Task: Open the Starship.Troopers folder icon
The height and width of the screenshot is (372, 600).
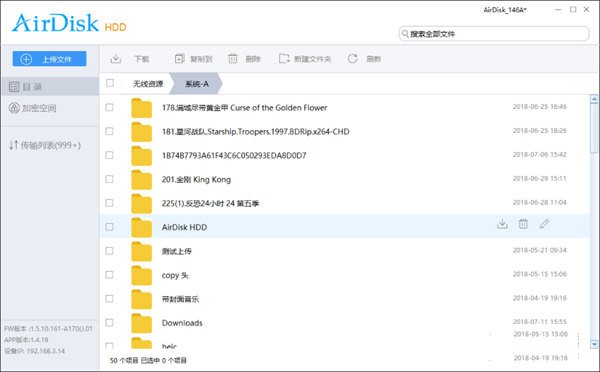Action: [142, 132]
